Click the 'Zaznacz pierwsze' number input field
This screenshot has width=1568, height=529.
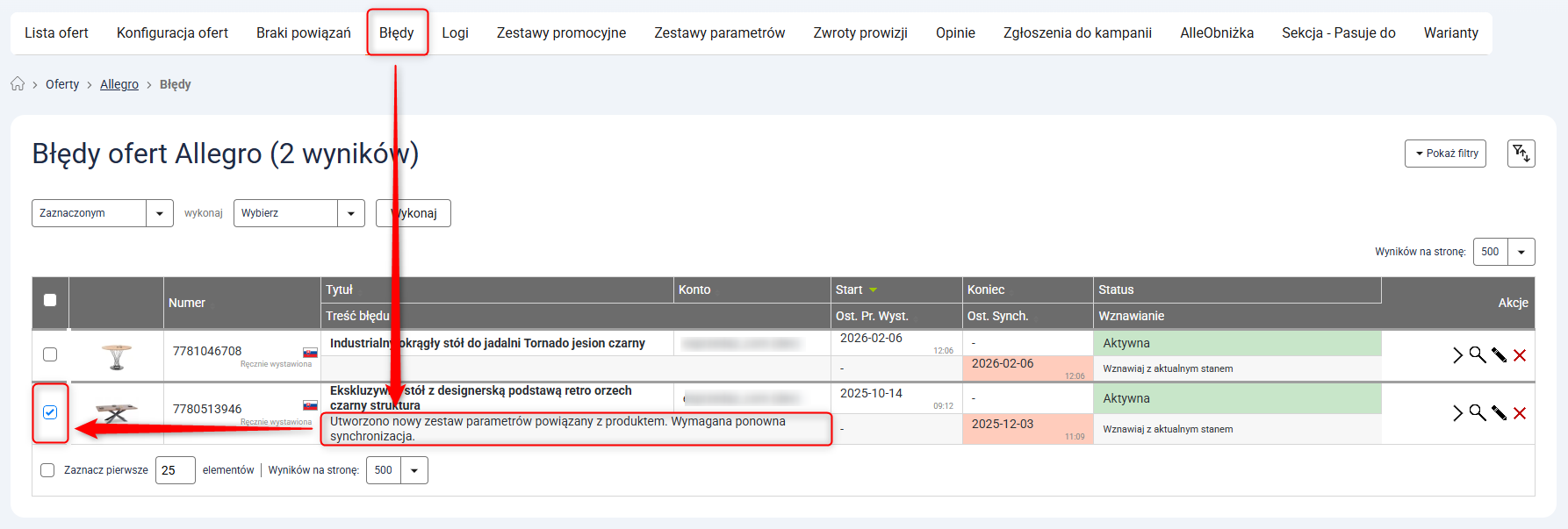point(175,470)
